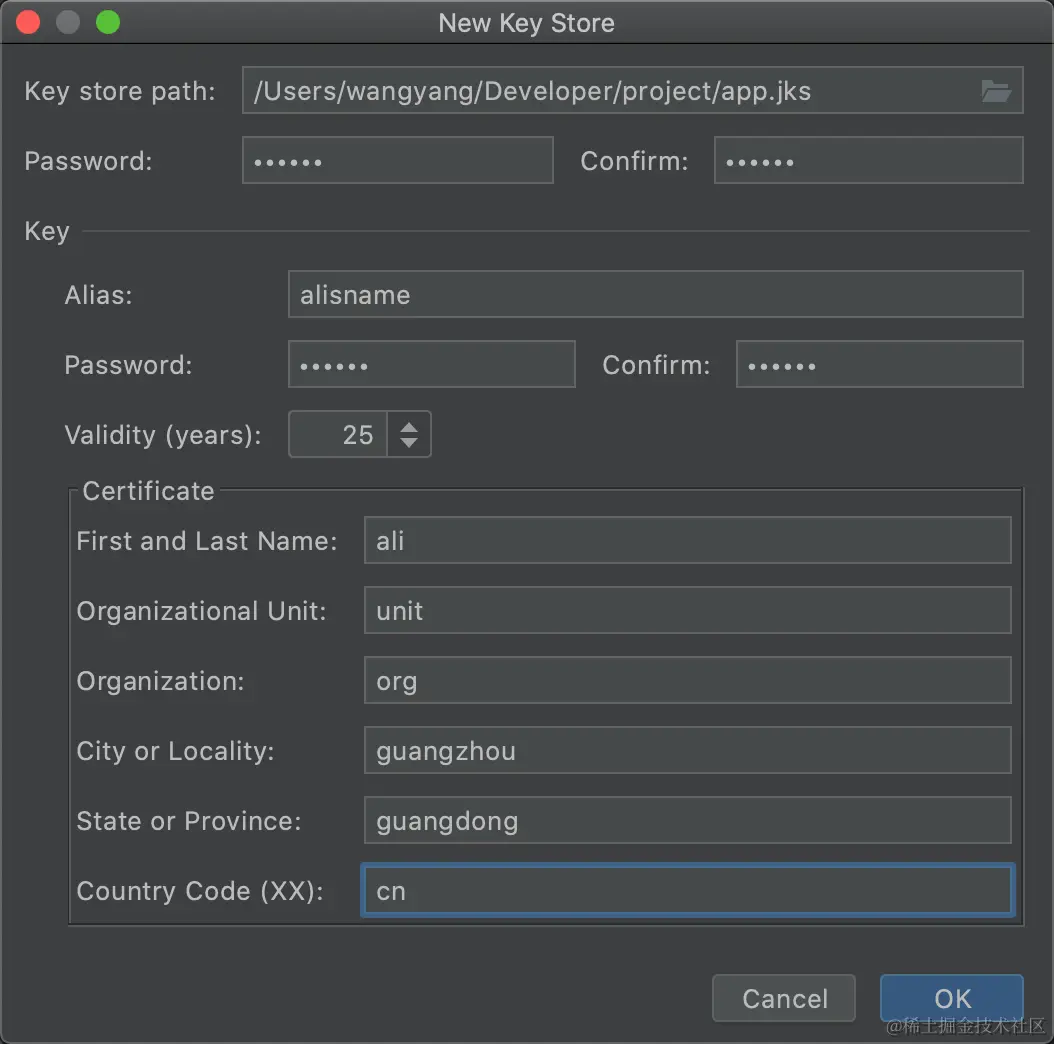Click the OK button

(x=951, y=998)
